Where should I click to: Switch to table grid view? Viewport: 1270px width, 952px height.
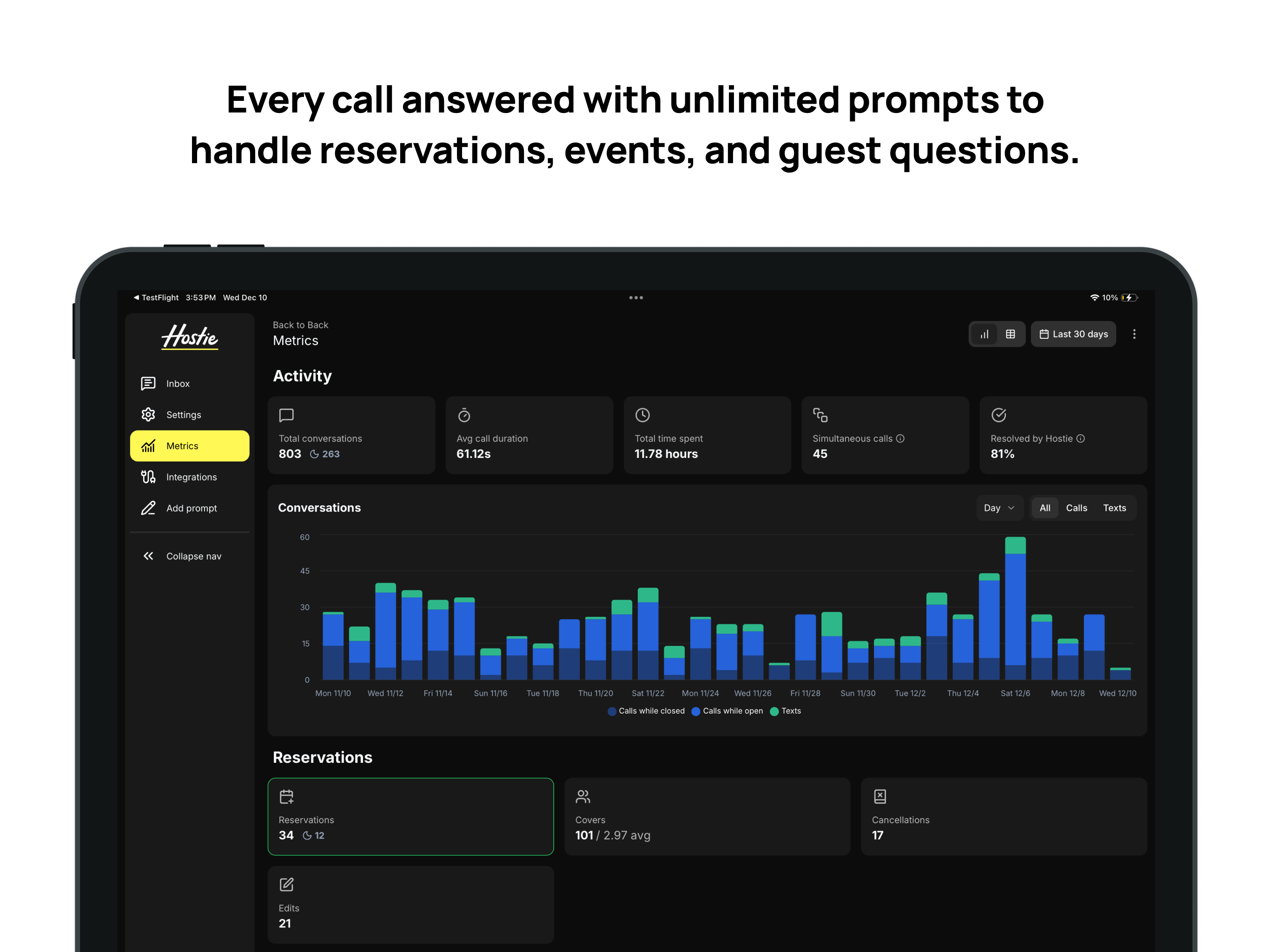click(1011, 334)
